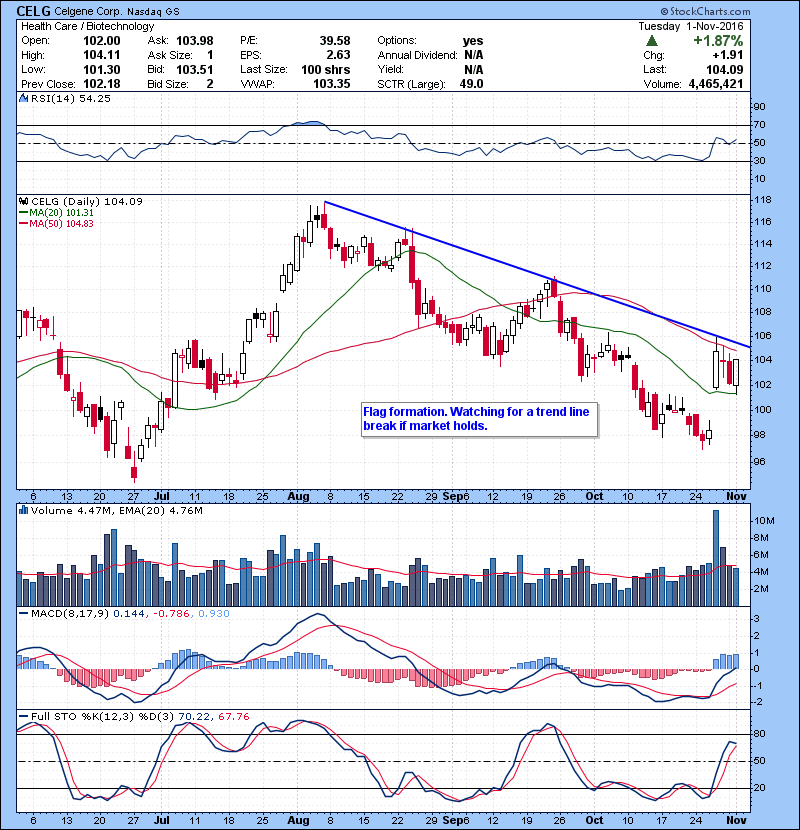Click the MACD signal value -0.786

coord(171,614)
